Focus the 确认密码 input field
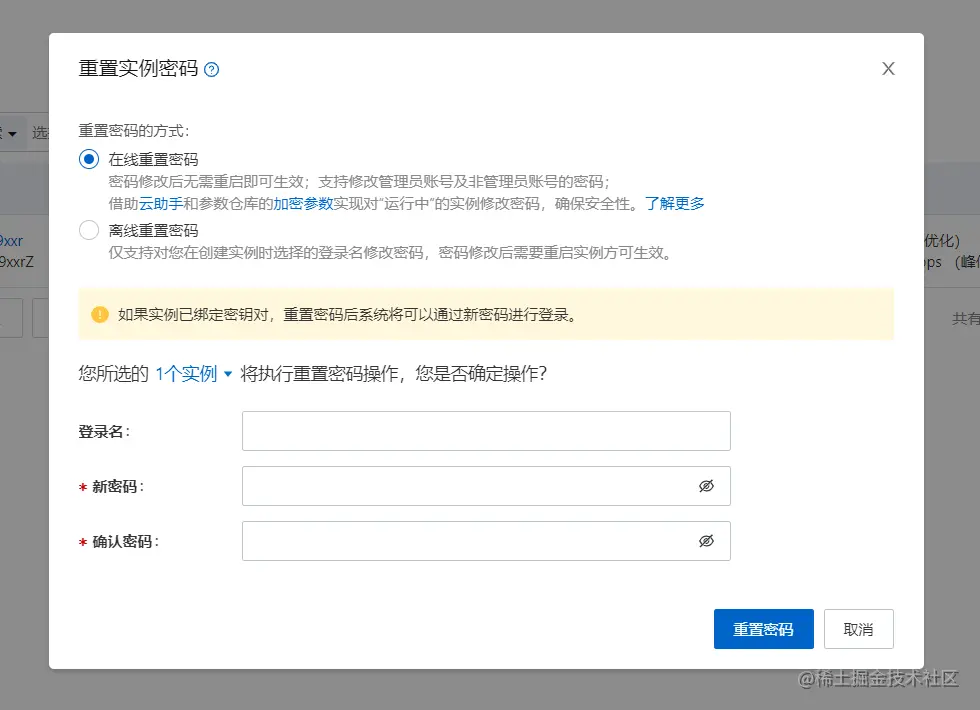 point(486,541)
